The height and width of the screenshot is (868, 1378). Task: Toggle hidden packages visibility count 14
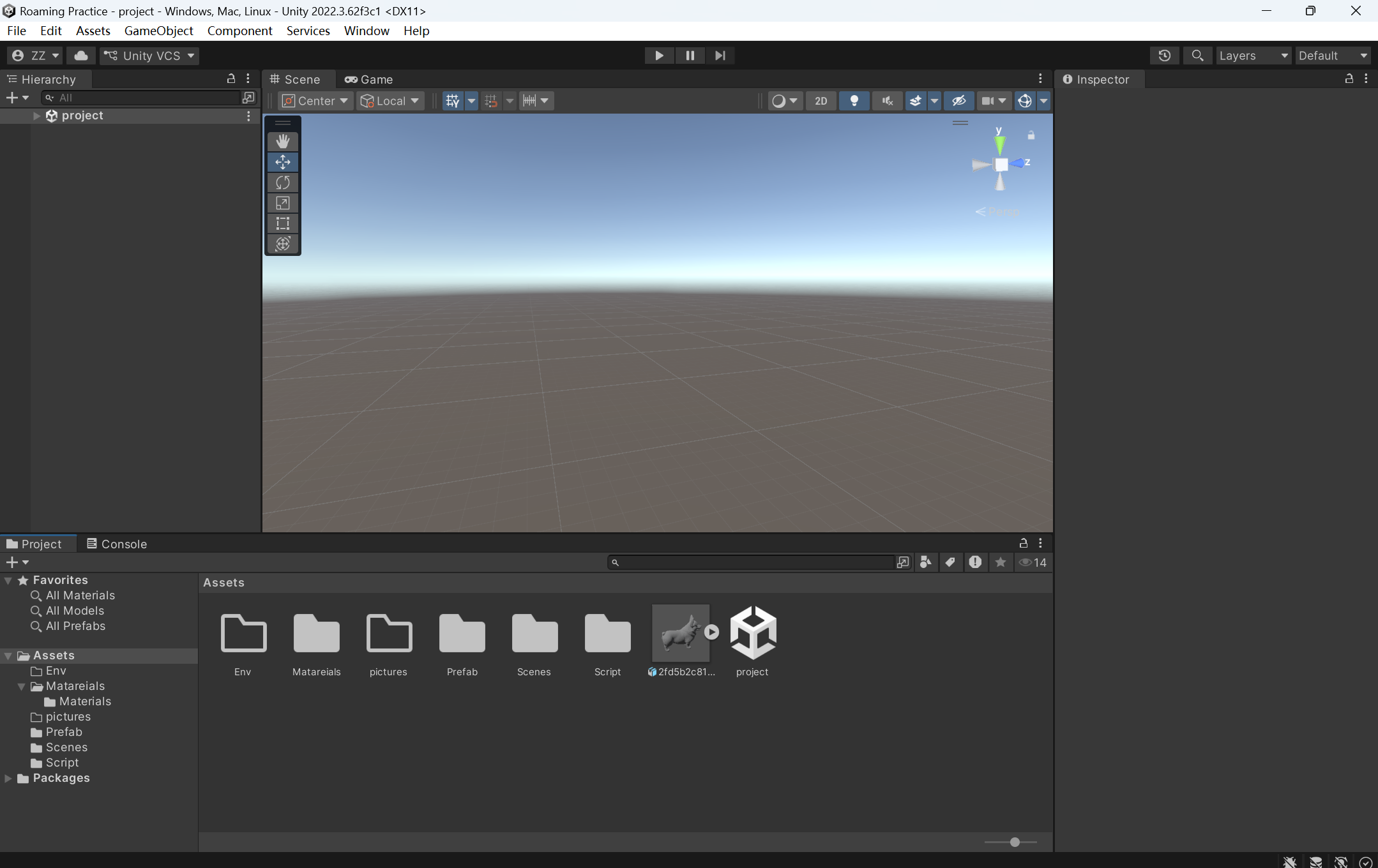(x=1033, y=562)
